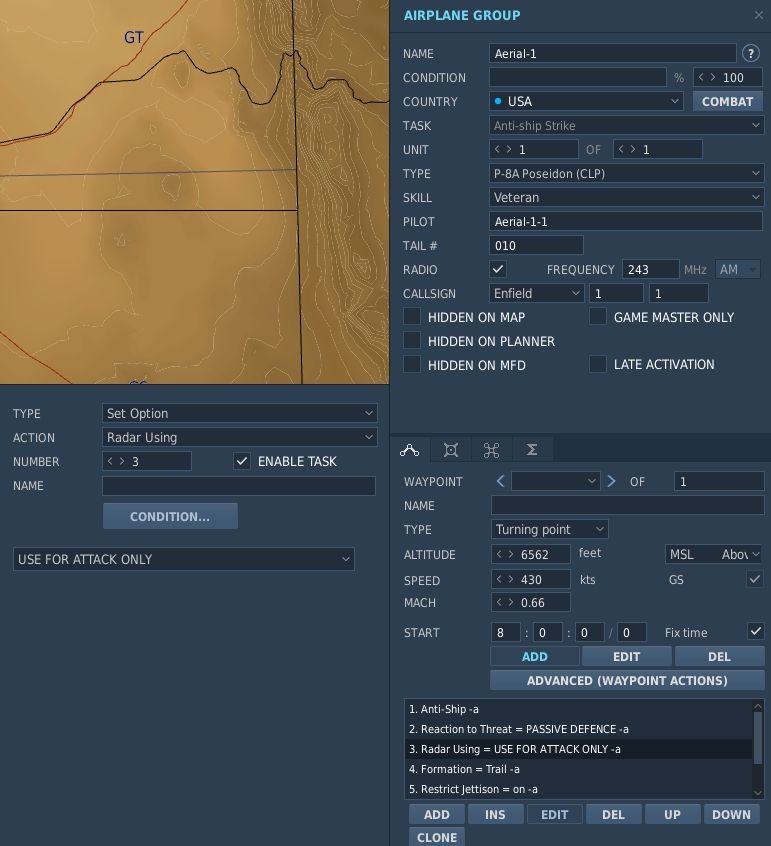771x846 pixels.
Task: Click the INS action button
Action: click(x=495, y=814)
